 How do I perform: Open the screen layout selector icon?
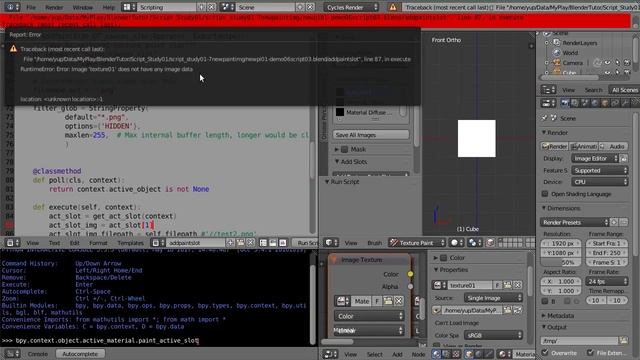[129, 7]
